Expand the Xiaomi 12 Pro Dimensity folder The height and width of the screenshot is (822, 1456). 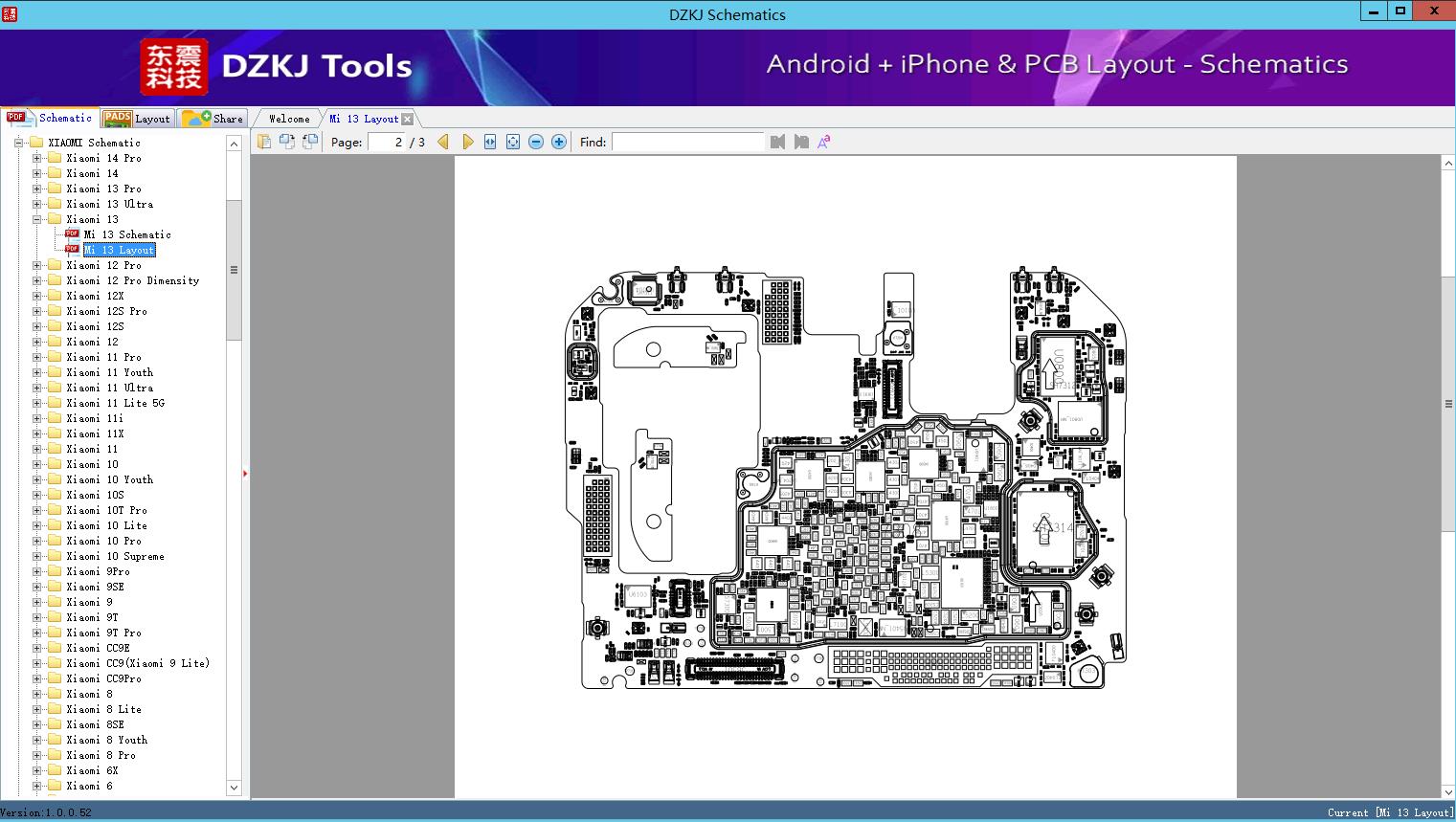37,280
